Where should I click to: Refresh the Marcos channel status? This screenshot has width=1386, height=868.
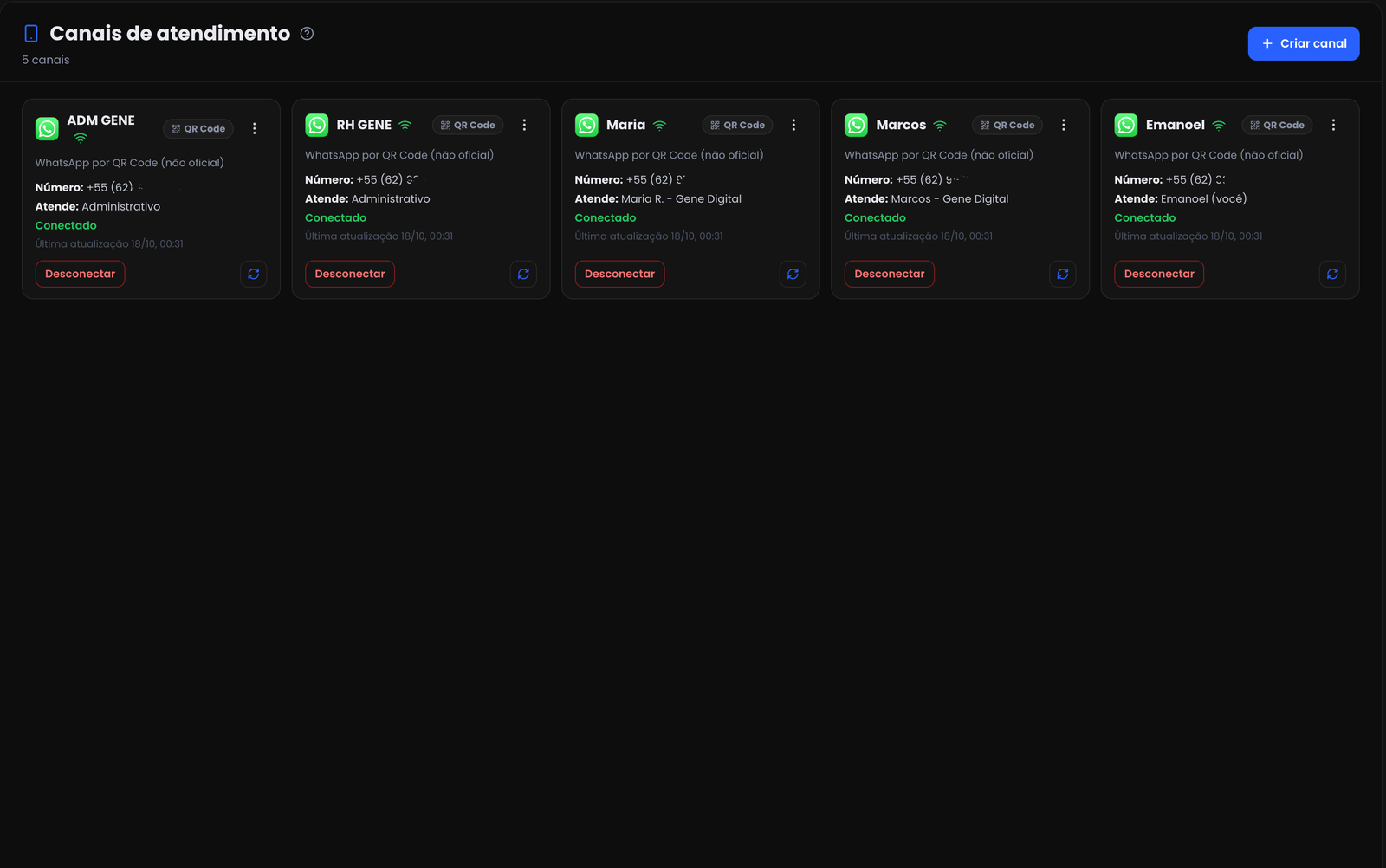[x=1063, y=274]
